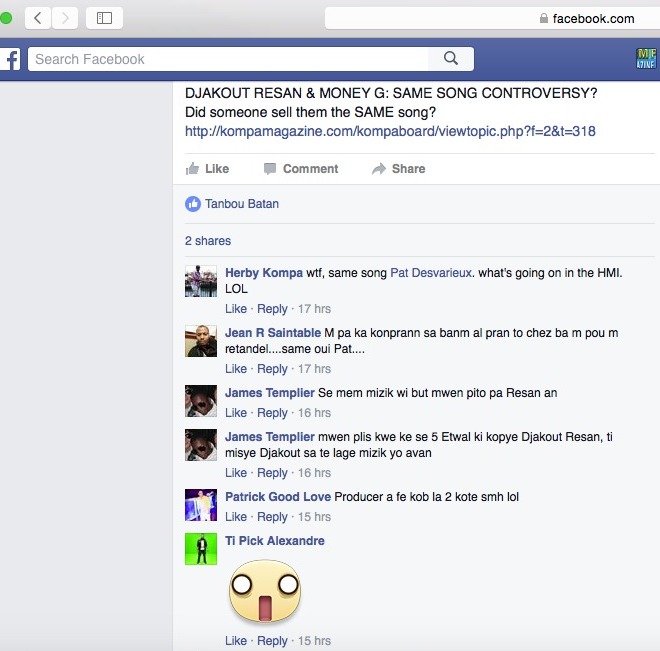Viewport: 660px width, 651px height.
Task: Like the 'Se mem mizik wi' comment
Action: [x=236, y=413]
